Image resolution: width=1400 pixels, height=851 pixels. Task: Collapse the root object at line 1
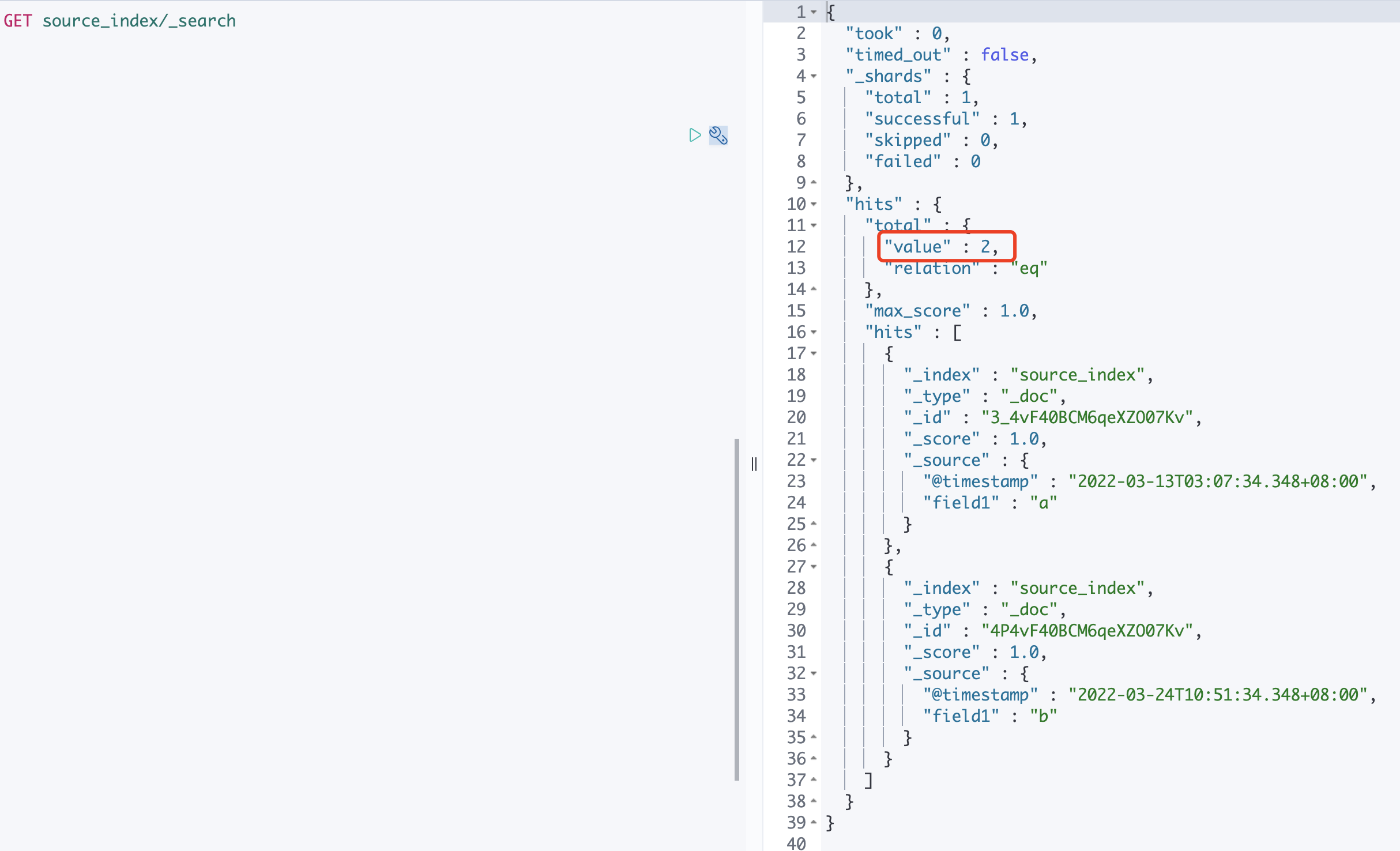(814, 12)
